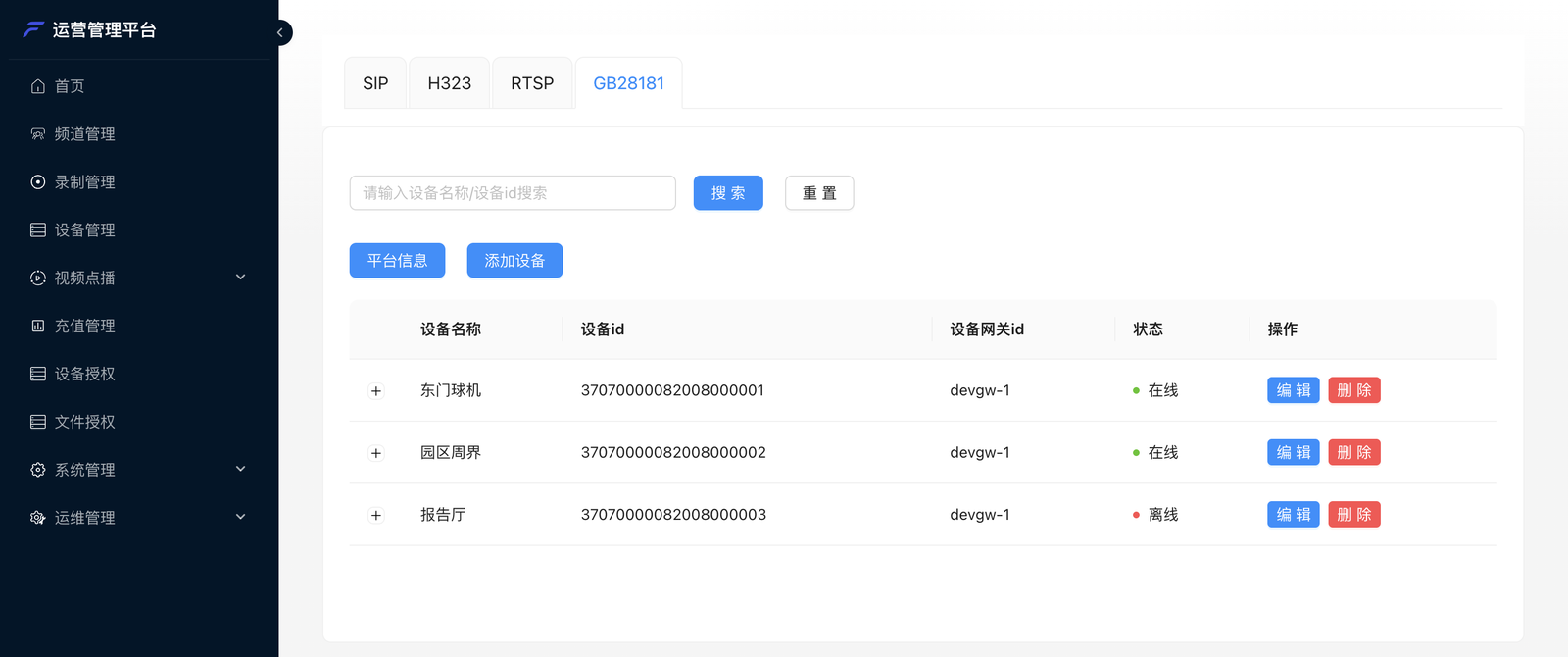Go to 录制管理 page
Screen dimensions: 1568x657
[x=139, y=182]
